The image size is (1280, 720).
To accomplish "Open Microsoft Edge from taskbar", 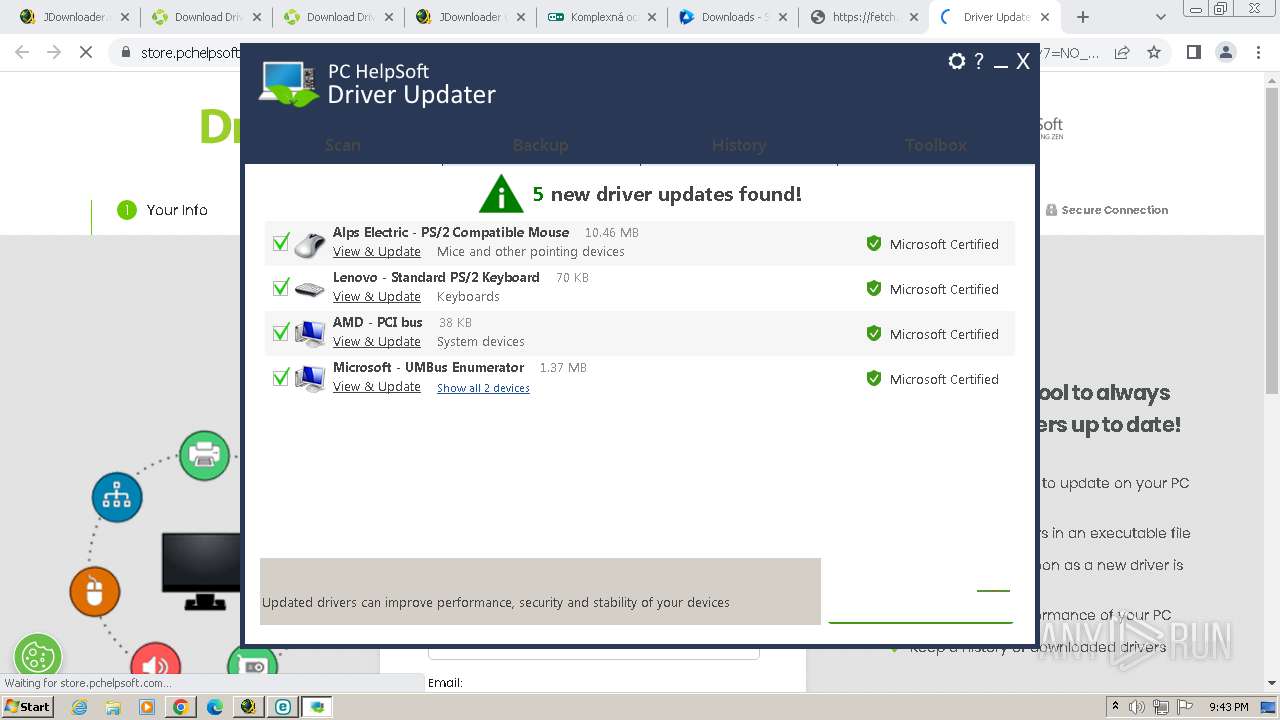I will tap(215, 707).
